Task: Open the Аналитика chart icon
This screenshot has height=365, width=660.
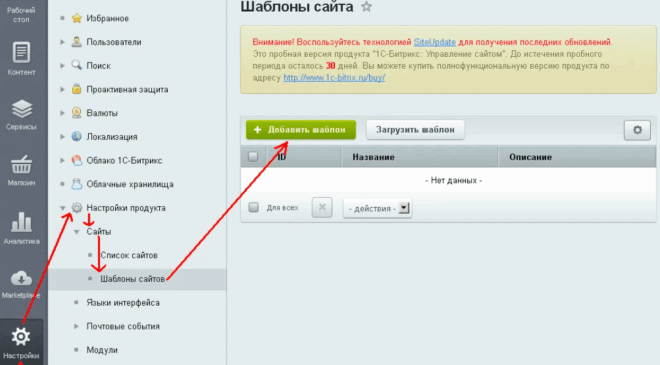Action: point(21,222)
